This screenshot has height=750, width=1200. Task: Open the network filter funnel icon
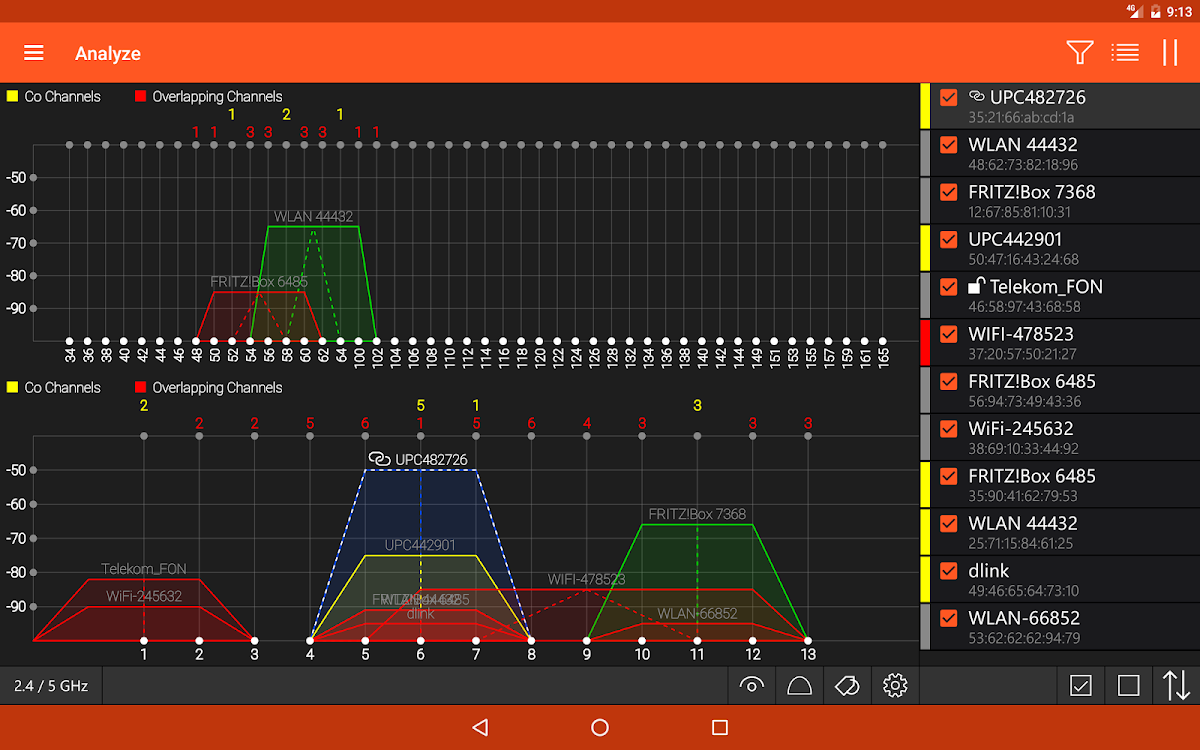coord(1079,53)
